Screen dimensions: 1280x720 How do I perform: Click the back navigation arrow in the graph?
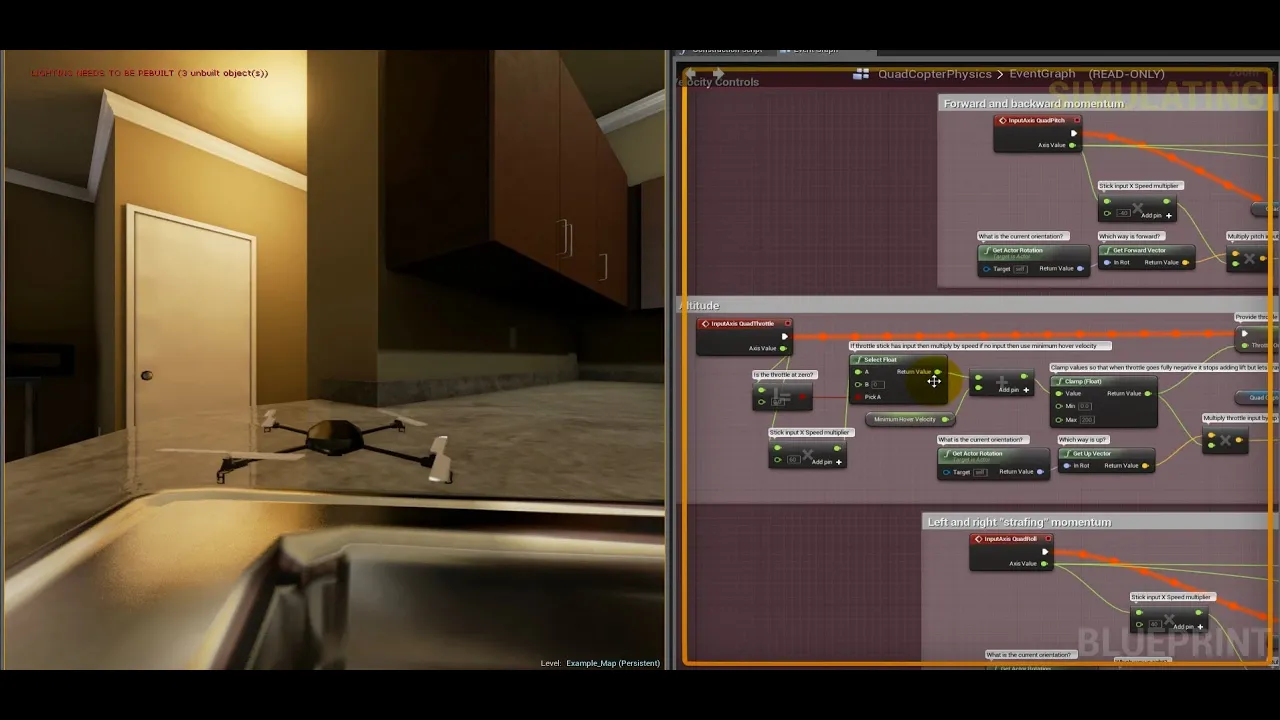coord(690,74)
